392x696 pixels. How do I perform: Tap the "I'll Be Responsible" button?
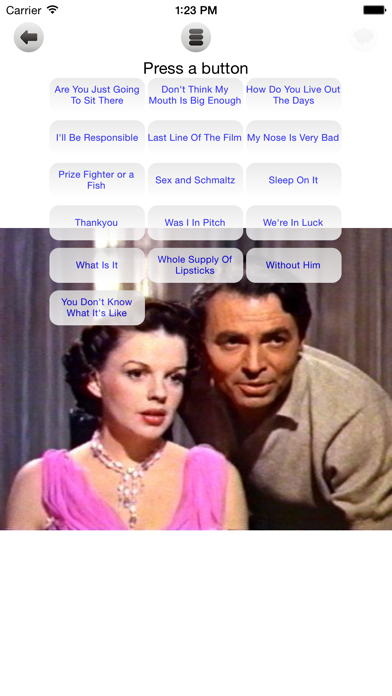click(x=97, y=138)
